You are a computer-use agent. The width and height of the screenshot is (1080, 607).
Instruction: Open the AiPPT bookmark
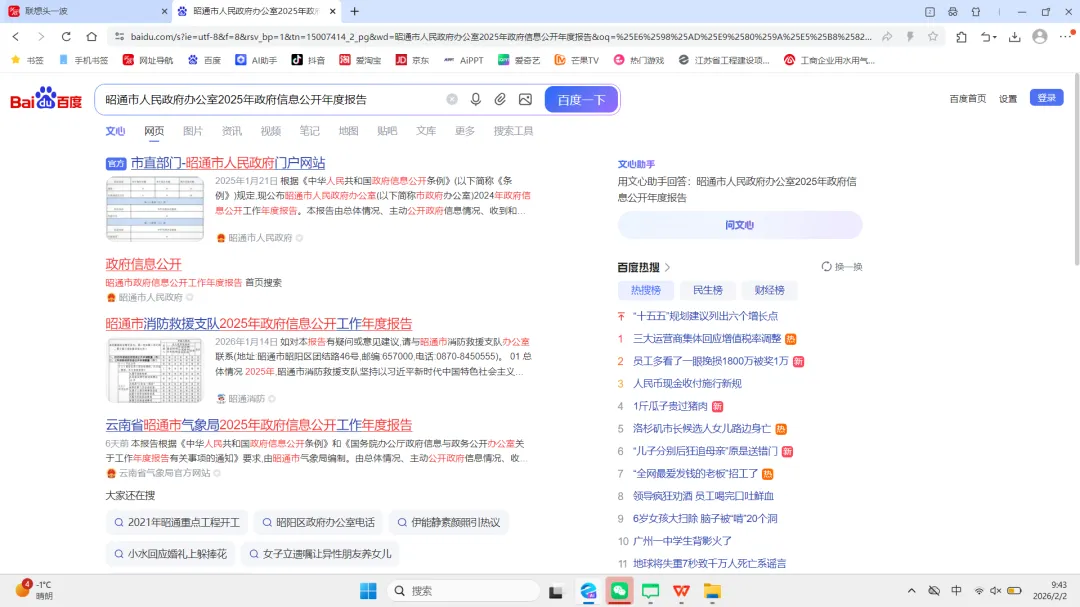point(463,60)
